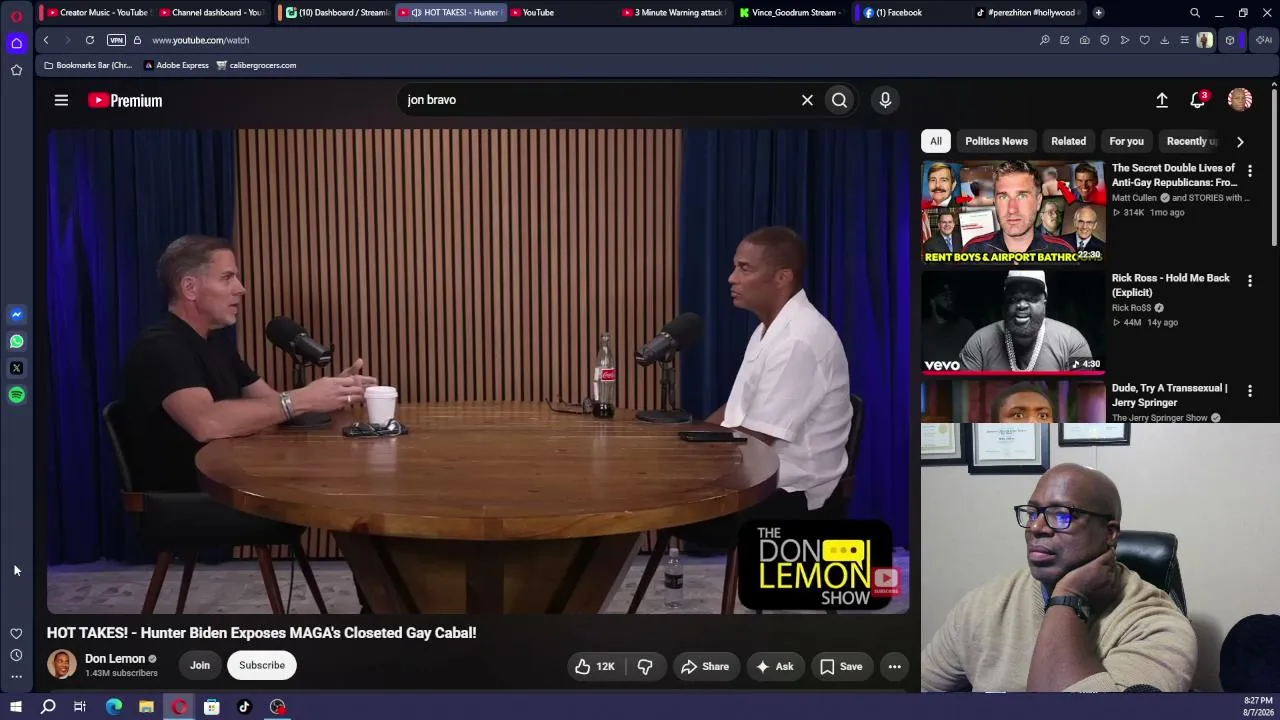The height and width of the screenshot is (720, 1280).
Task: Open the Adobe Express bookmark
Action: click(176, 65)
